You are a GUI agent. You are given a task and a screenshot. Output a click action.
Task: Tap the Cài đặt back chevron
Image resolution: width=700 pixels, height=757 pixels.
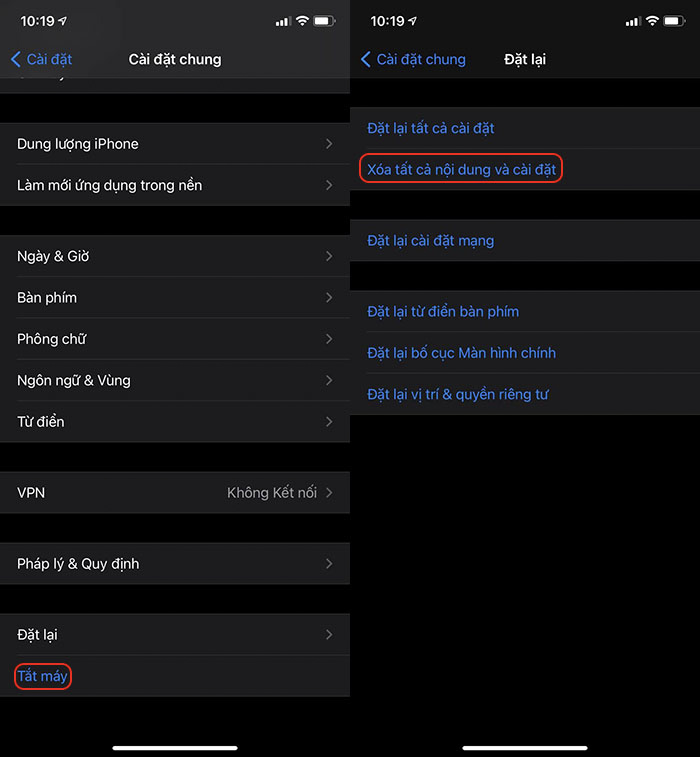click(x=16, y=60)
